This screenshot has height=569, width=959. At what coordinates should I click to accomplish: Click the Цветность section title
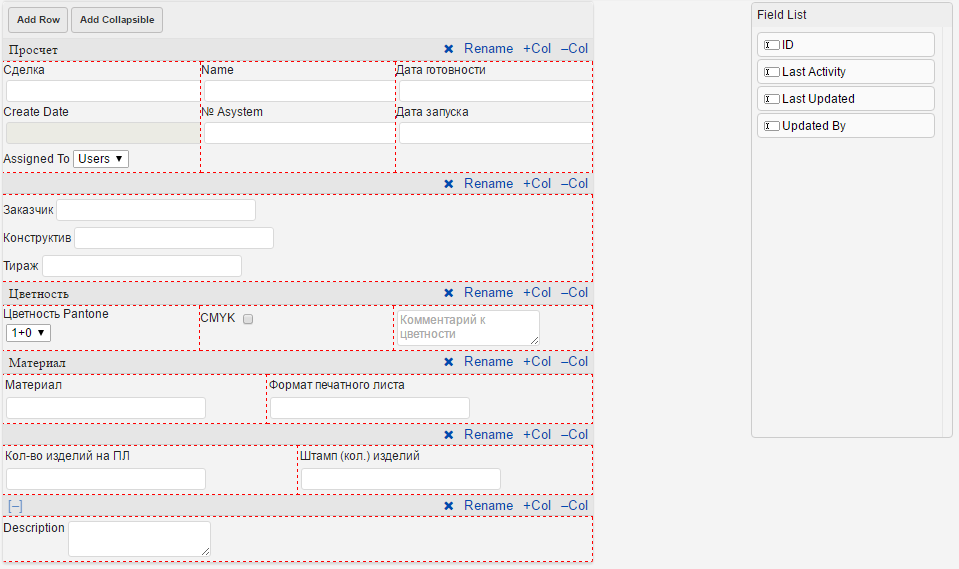click(39, 294)
